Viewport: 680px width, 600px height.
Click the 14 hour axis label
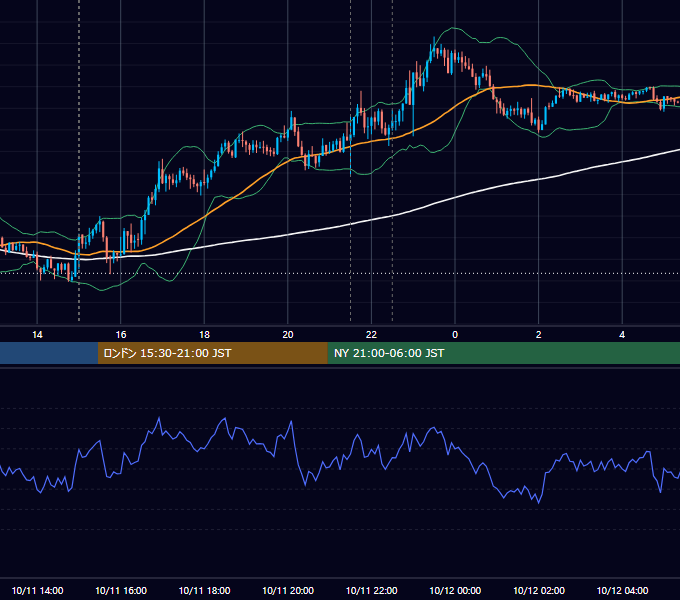[x=37, y=335]
